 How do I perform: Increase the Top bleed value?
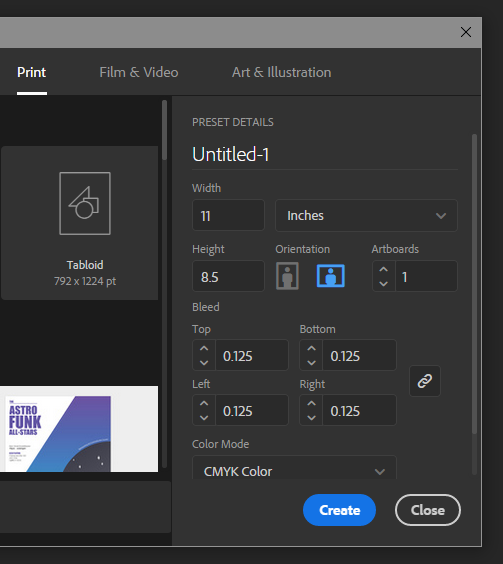pyautogui.click(x=204, y=348)
